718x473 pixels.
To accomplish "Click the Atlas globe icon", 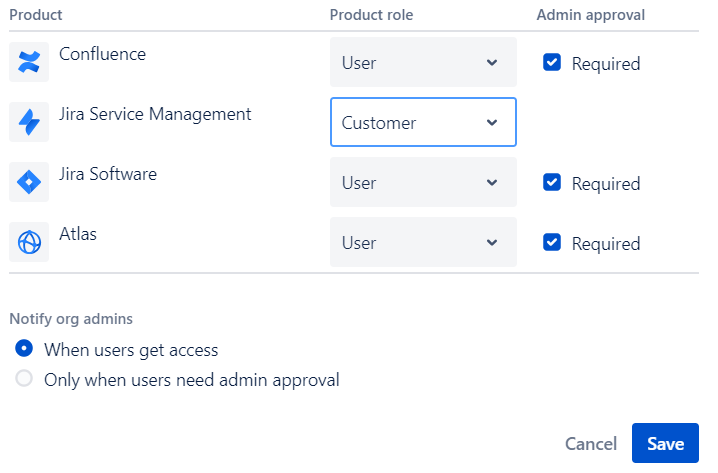I will pos(29,242).
